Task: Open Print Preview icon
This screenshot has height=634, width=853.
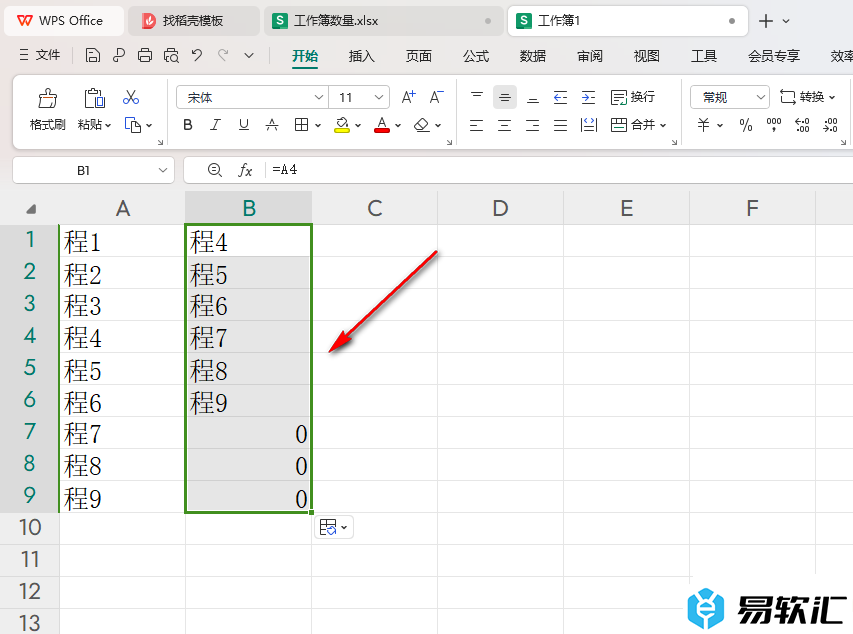Action: coord(171,55)
